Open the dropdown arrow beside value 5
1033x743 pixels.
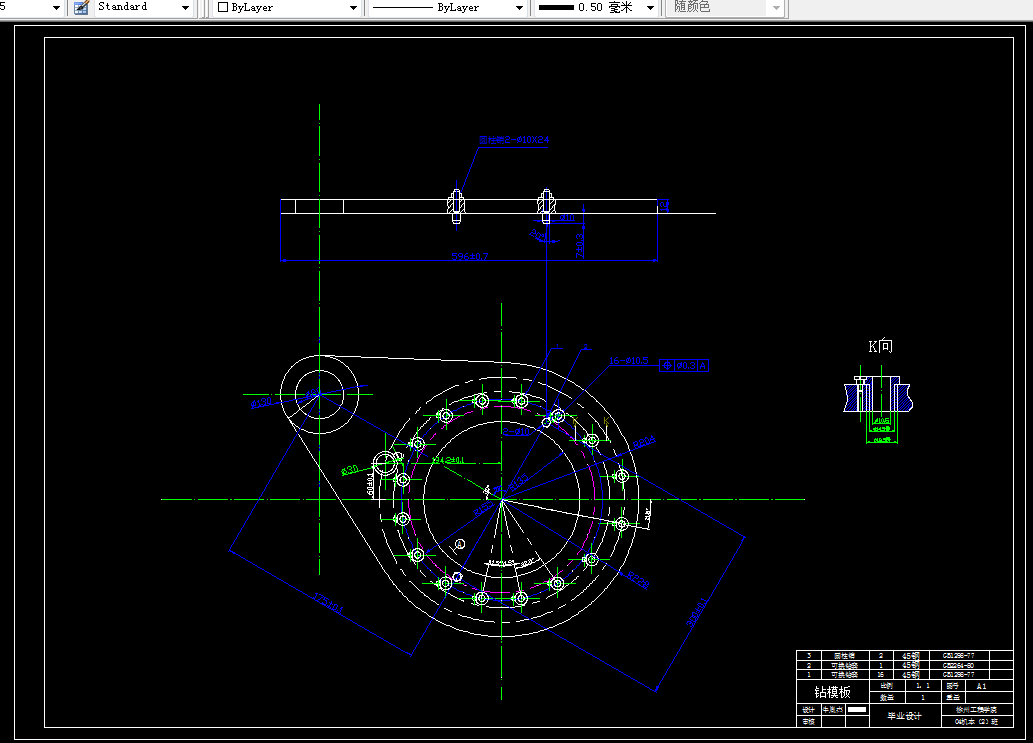[x=56, y=8]
